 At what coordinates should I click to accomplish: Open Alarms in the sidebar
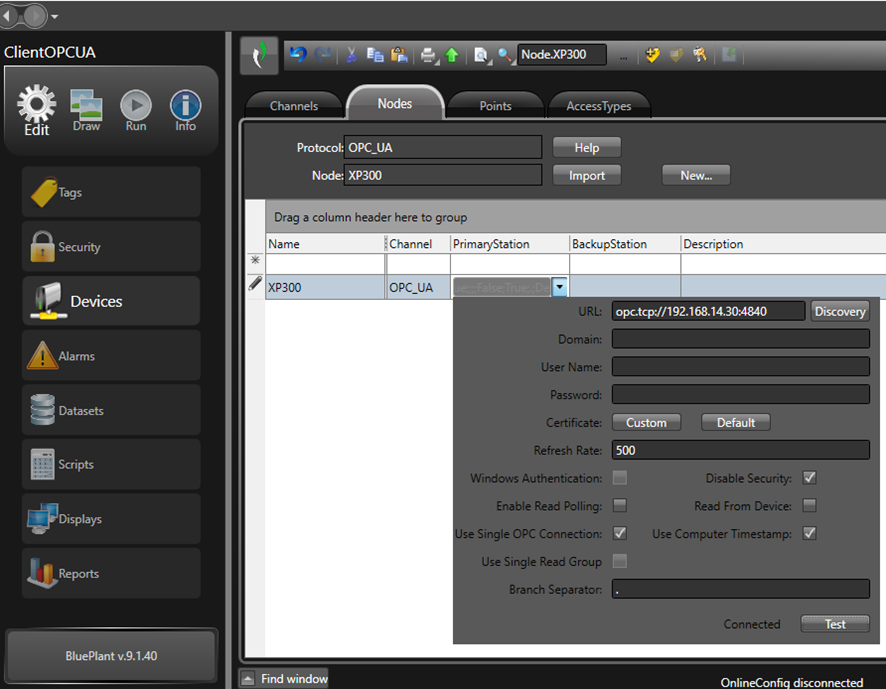coord(111,356)
